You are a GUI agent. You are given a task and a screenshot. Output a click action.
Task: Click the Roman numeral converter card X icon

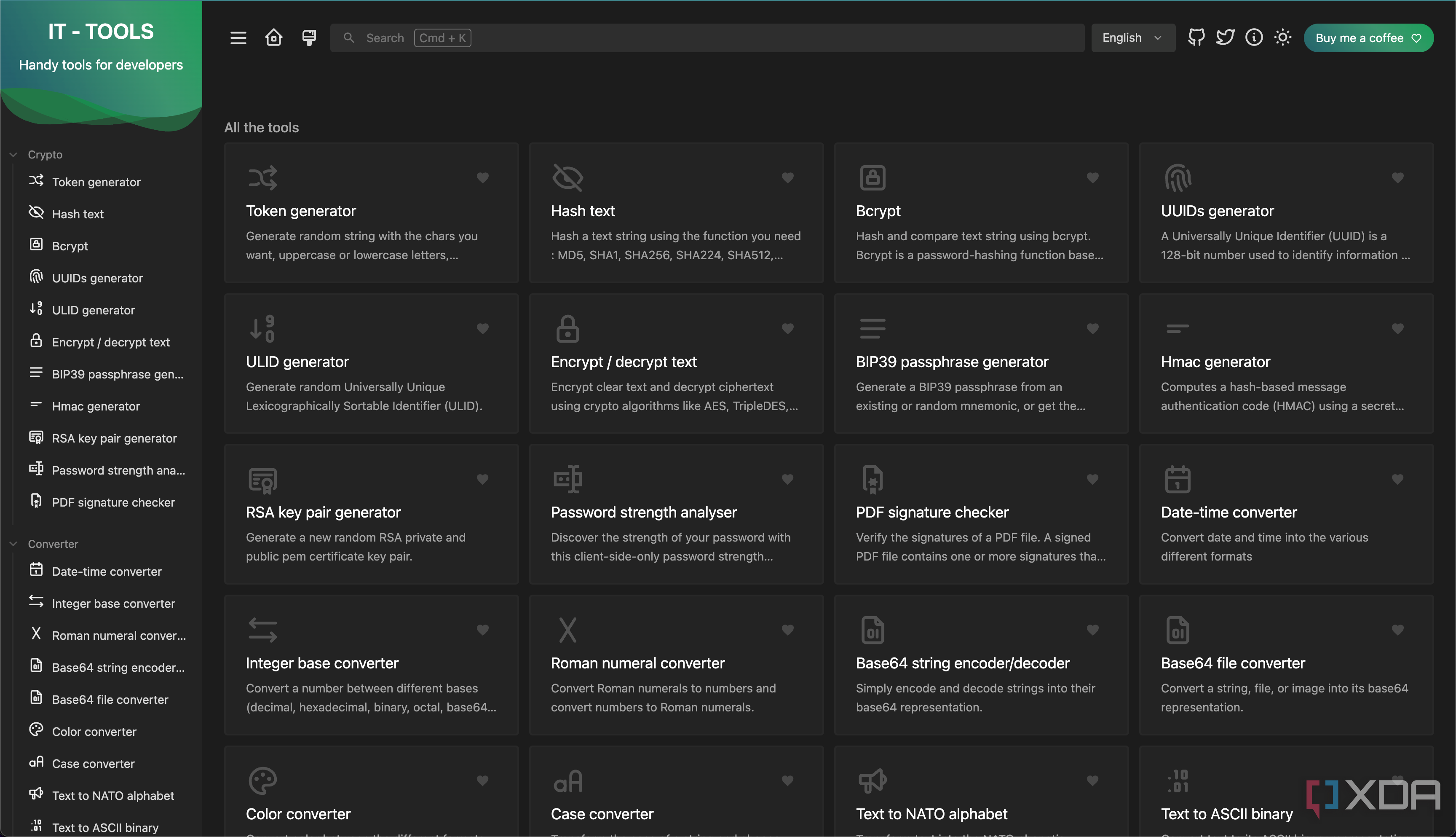567,630
